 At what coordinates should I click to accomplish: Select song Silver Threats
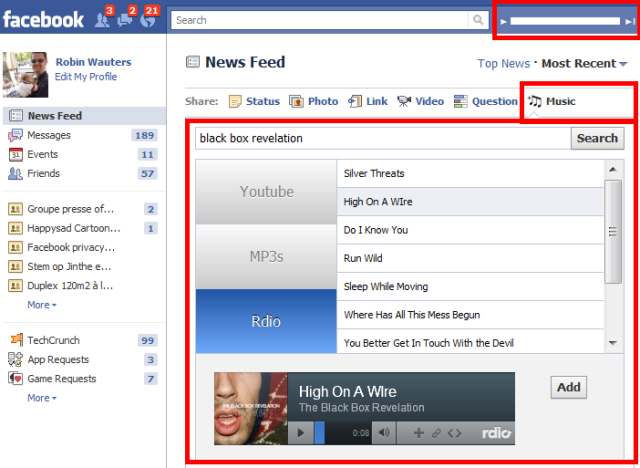(x=470, y=173)
